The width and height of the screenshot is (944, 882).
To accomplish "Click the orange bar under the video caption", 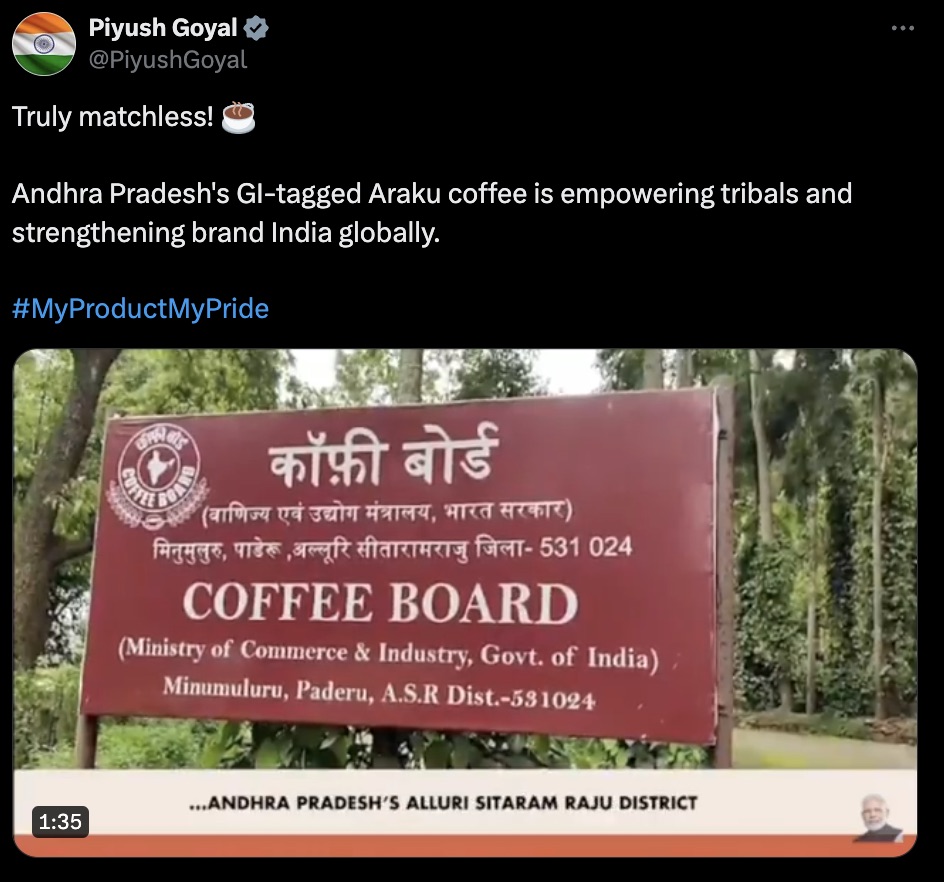I will coord(465,845).
